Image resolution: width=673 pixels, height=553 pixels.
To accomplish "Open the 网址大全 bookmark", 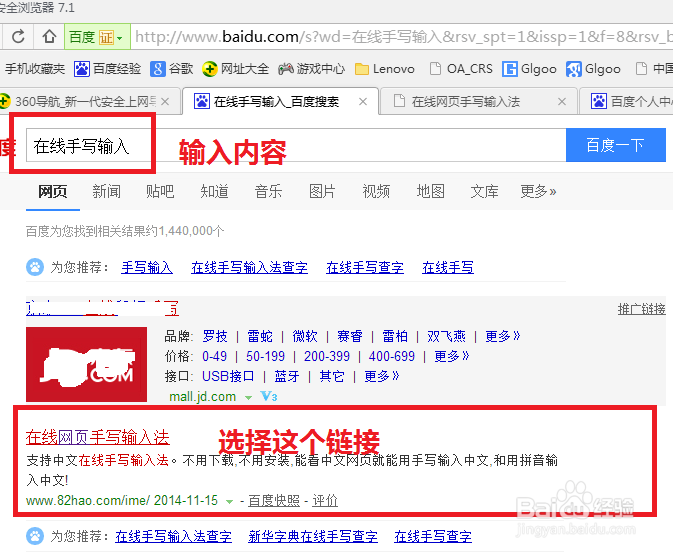I will [235, 69].
